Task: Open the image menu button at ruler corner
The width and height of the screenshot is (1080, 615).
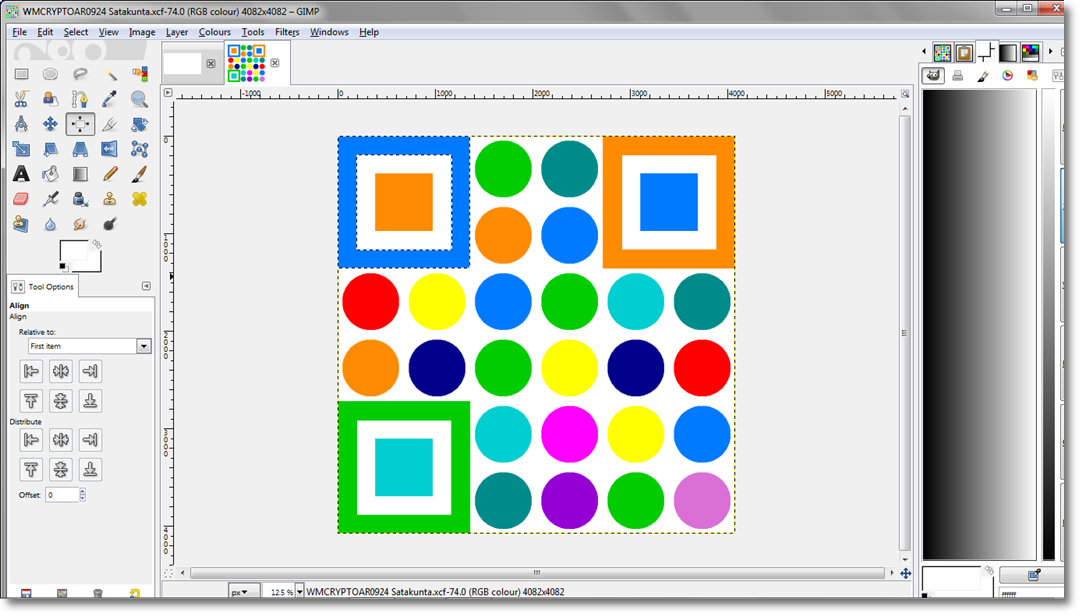Action: [x=168, y=92]
